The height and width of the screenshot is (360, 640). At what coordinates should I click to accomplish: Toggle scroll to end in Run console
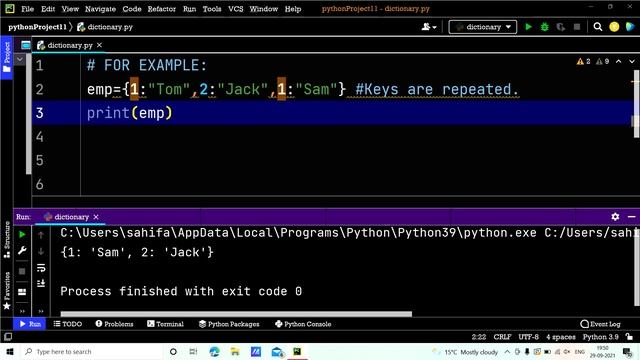coord(41,283)
